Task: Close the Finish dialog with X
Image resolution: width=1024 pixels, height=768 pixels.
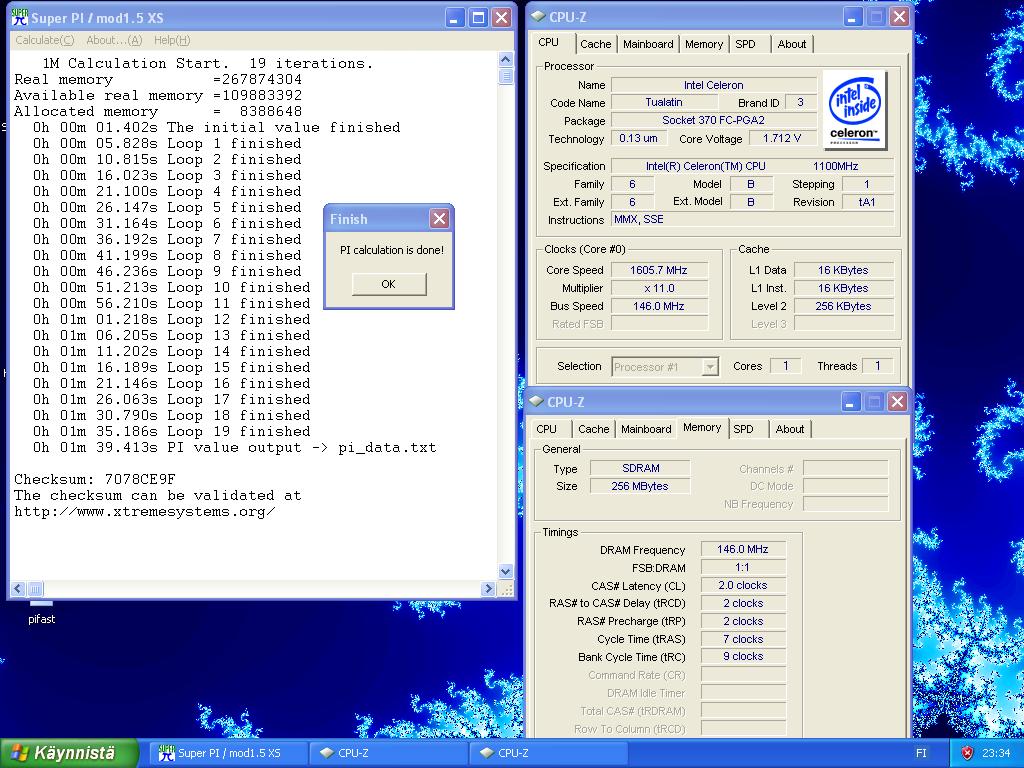Action: (x=439, y=219)
